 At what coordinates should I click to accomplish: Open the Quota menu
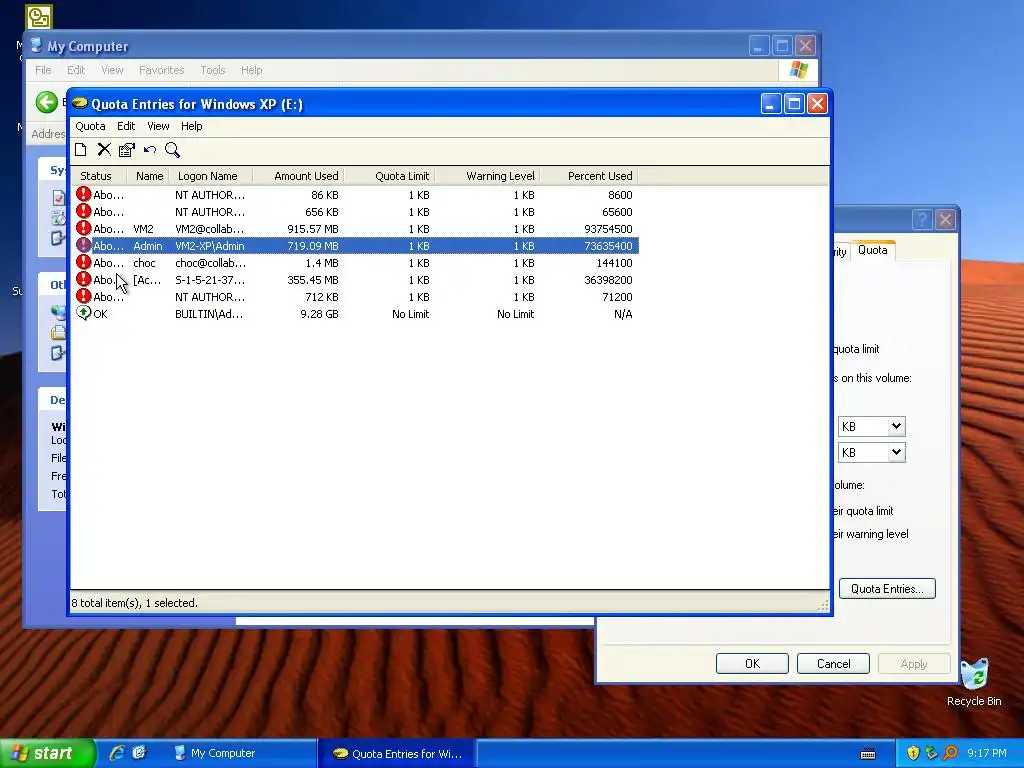[x=90, y=126]
